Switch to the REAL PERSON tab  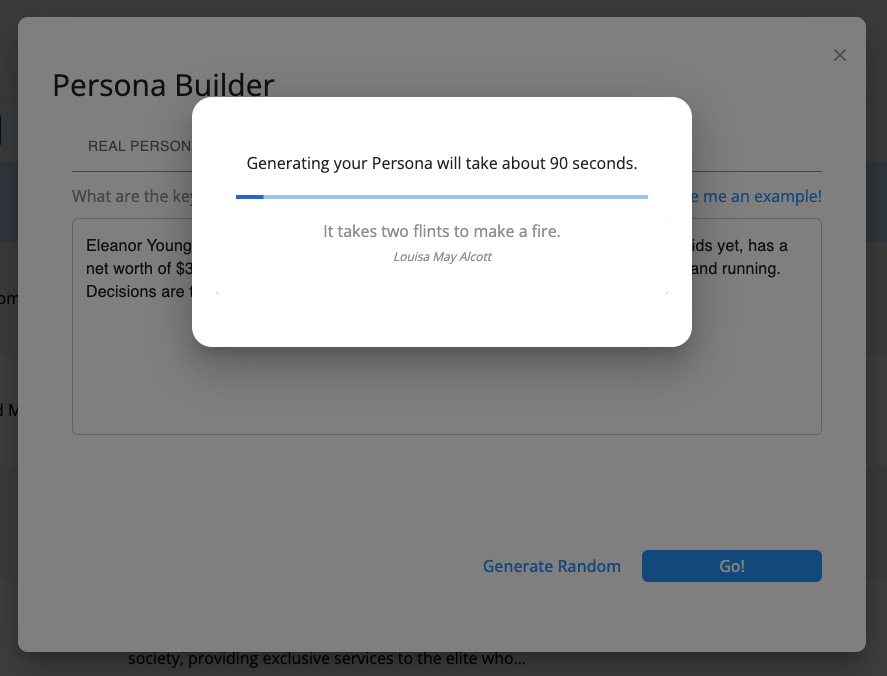pyautogui.click(x=138, y=146)
